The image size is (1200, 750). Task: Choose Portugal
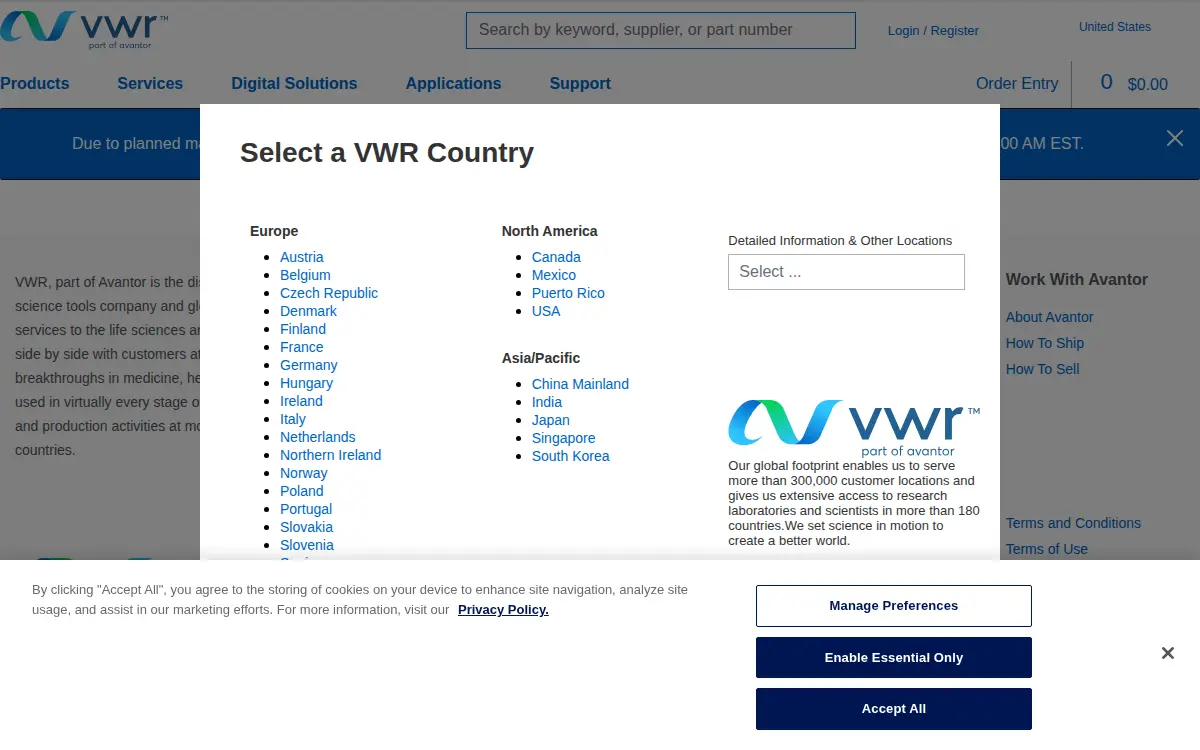pyautogui.click(x=306, y=509)
